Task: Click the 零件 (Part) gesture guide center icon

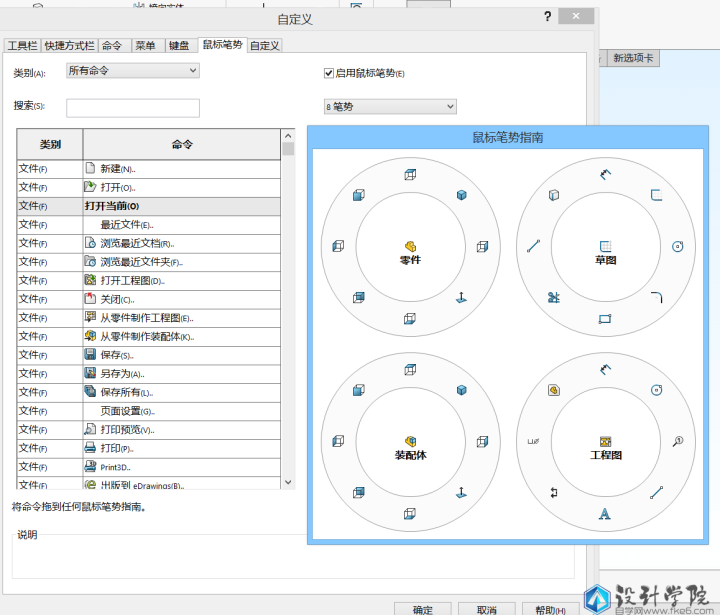Action: [x=410, y=245]
